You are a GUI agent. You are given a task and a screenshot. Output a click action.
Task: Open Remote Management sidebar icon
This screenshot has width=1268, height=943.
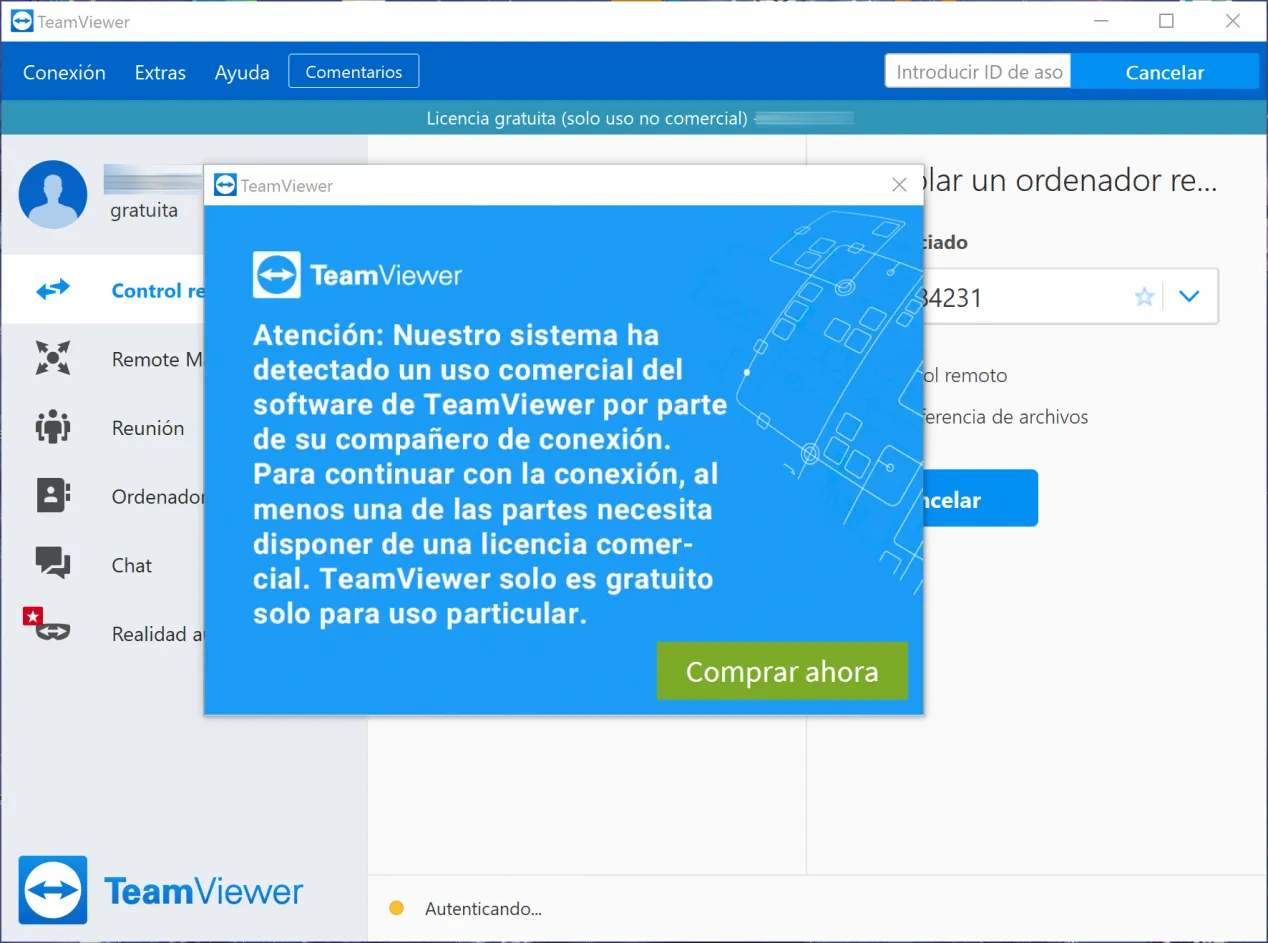pos(53,358)
